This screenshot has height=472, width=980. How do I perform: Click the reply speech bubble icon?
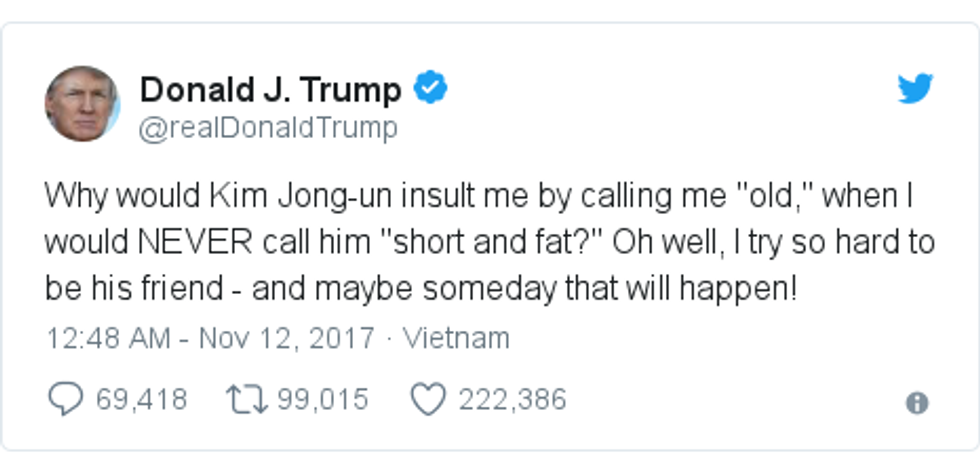(x=66, y=400)
